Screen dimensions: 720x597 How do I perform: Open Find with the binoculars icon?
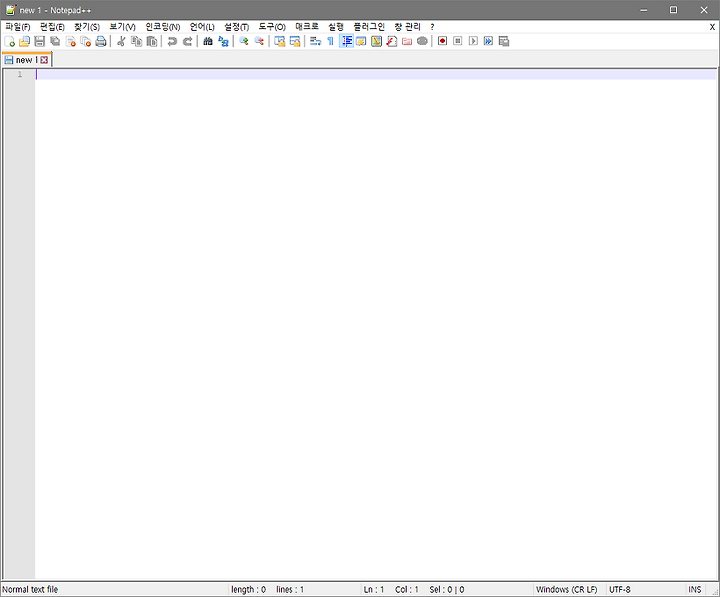tap(208, 41)
